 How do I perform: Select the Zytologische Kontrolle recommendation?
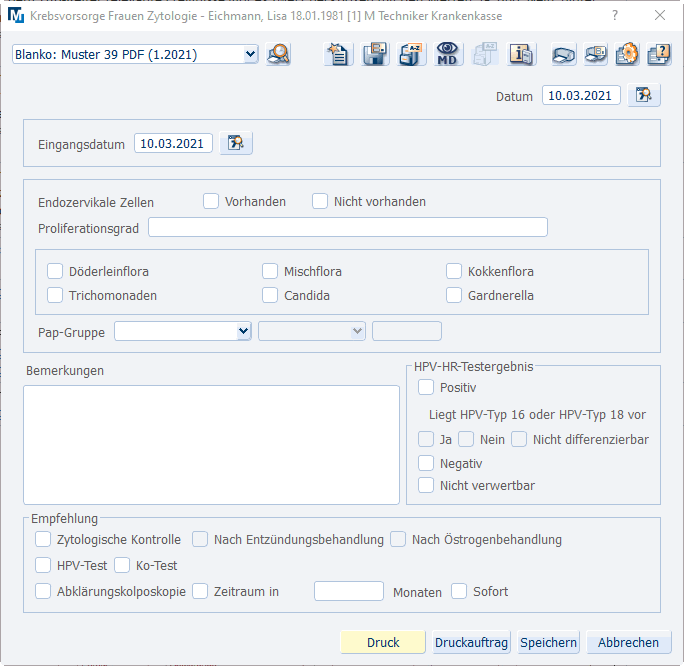(43, 539)
